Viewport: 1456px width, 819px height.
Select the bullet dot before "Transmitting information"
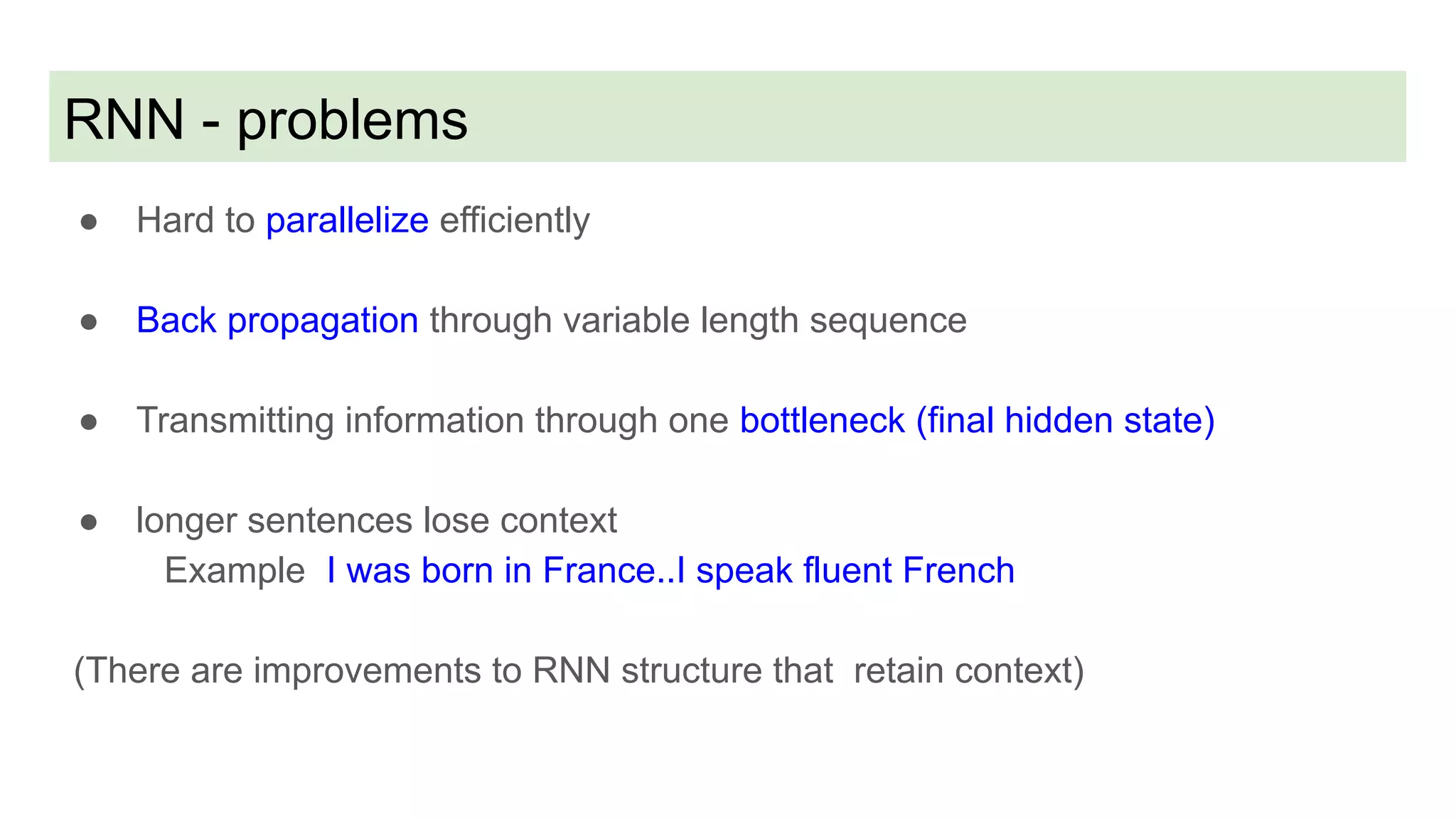(89, 422)
